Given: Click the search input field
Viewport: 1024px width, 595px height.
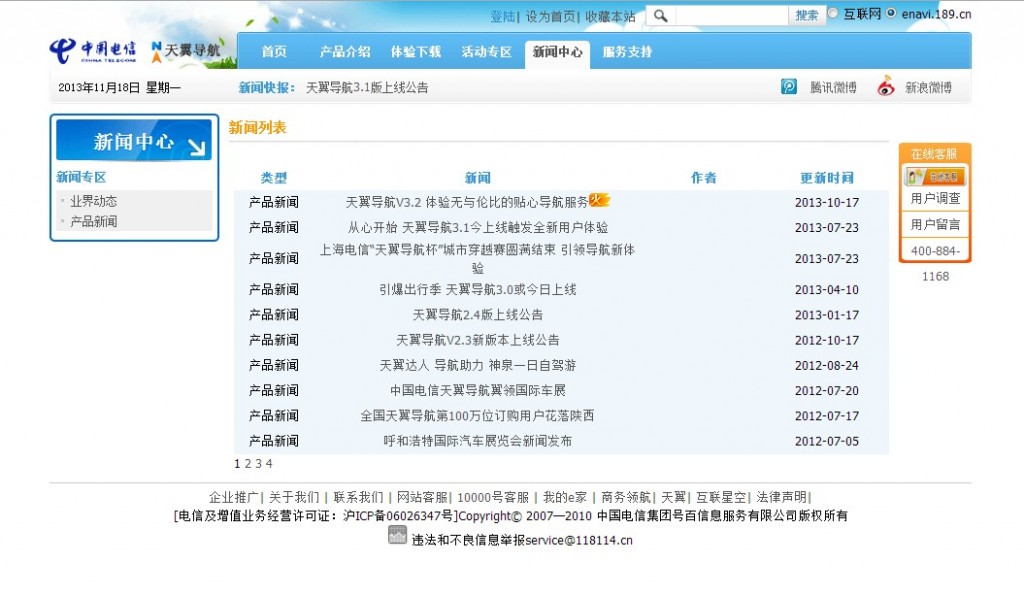Looking at the screenshot, I should [x=731, y=15].
